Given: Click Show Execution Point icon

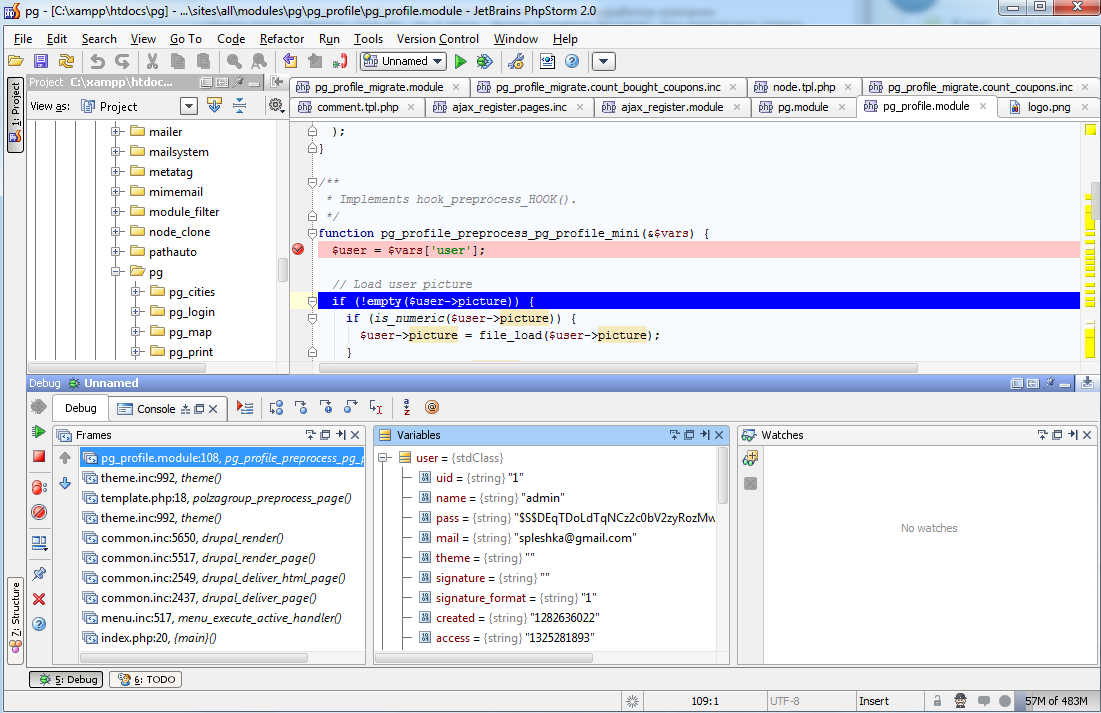Looking at the screenshot, I should pyautogui.click(x=245, y=408).
